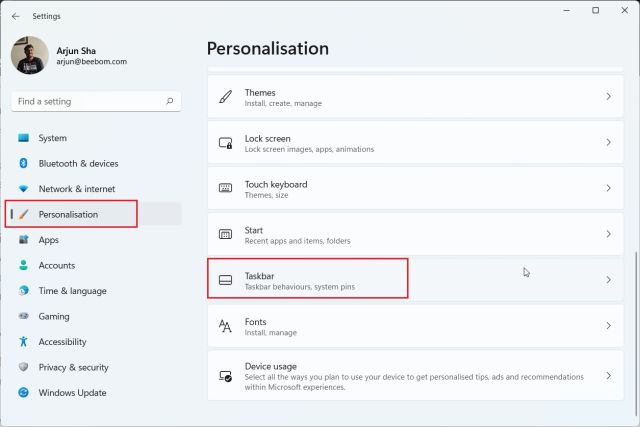Click the Arjun Sha account name
The image size is (640, 427).
point(76,51)
